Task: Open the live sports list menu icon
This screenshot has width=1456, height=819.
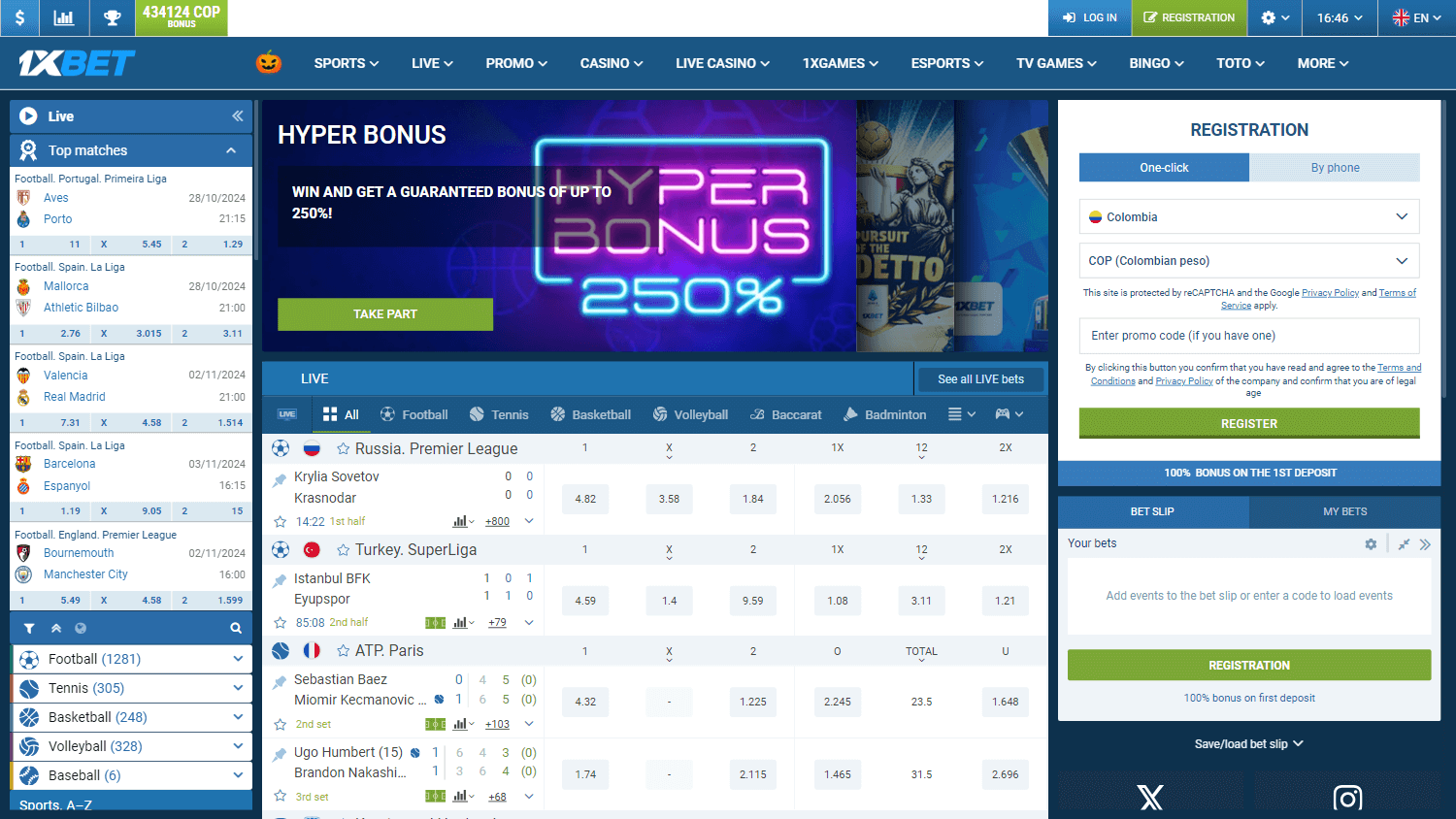Action: pos(961,414)
